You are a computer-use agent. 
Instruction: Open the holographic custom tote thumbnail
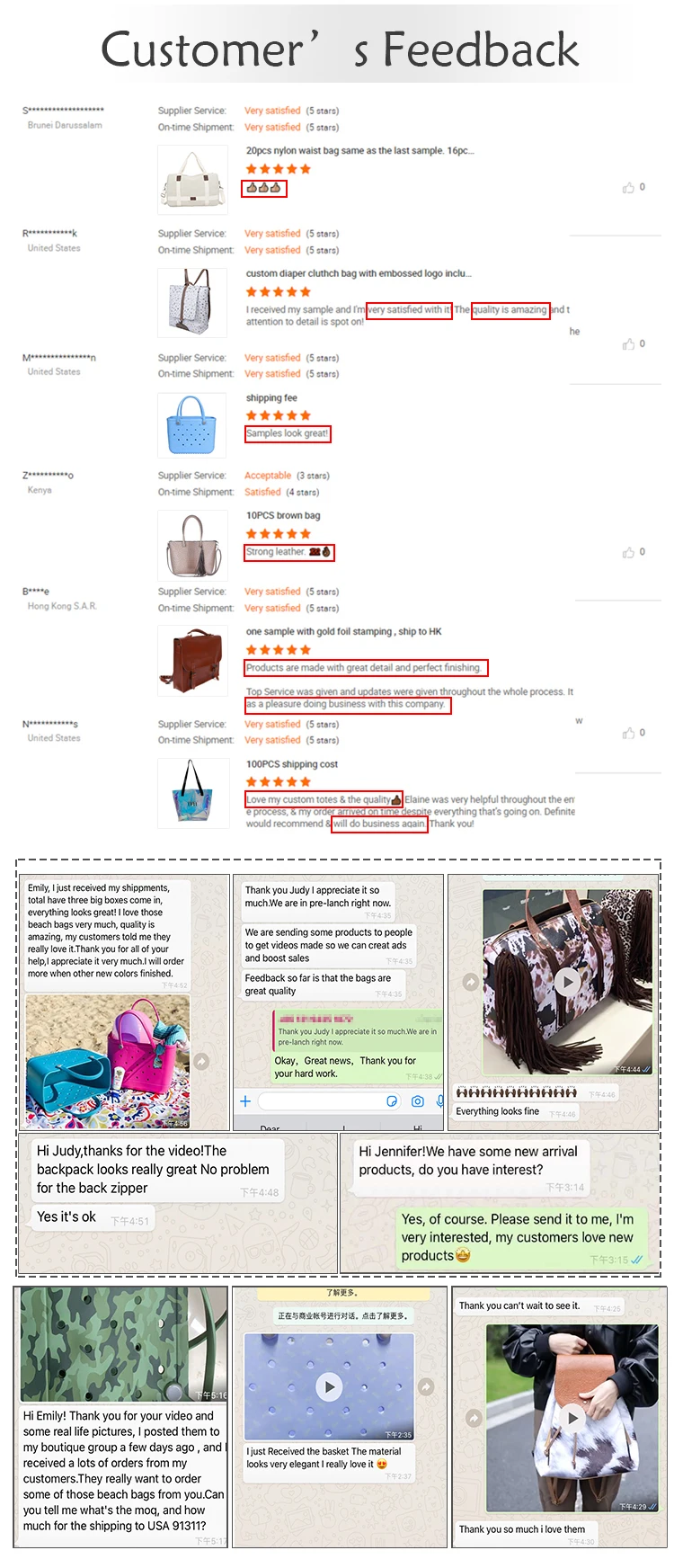192,792
